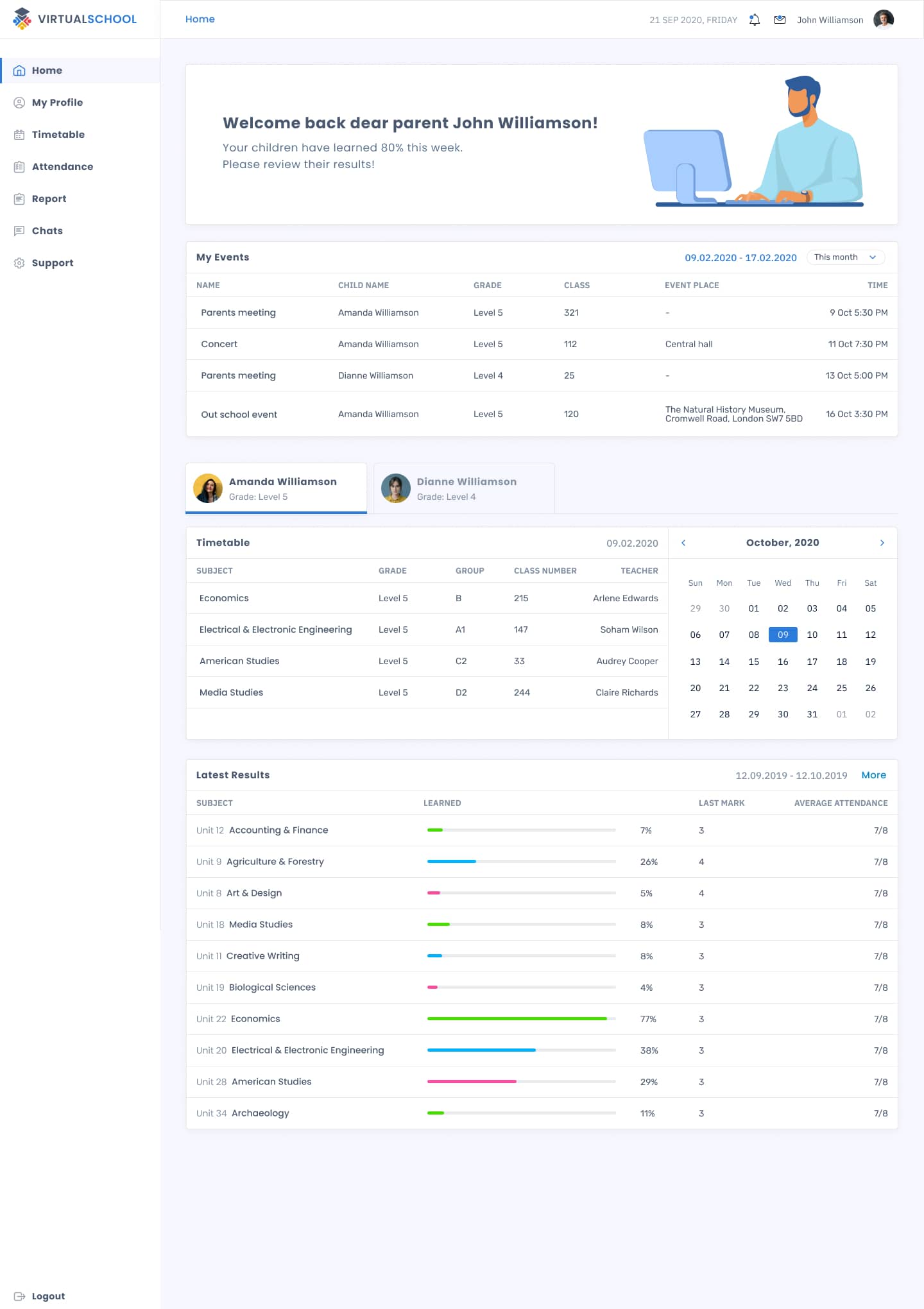The width and height of the screenshot is (924, 1309).
Task: Click Agriculture & Forestry 26% progress bar
Action: (x=522, y=861)
